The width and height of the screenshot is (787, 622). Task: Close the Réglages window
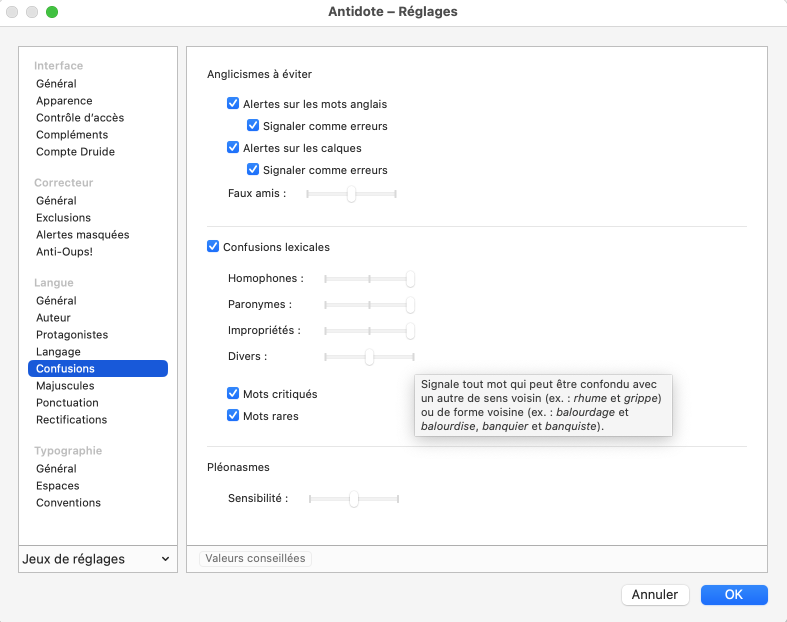click(x=13, y=12)
